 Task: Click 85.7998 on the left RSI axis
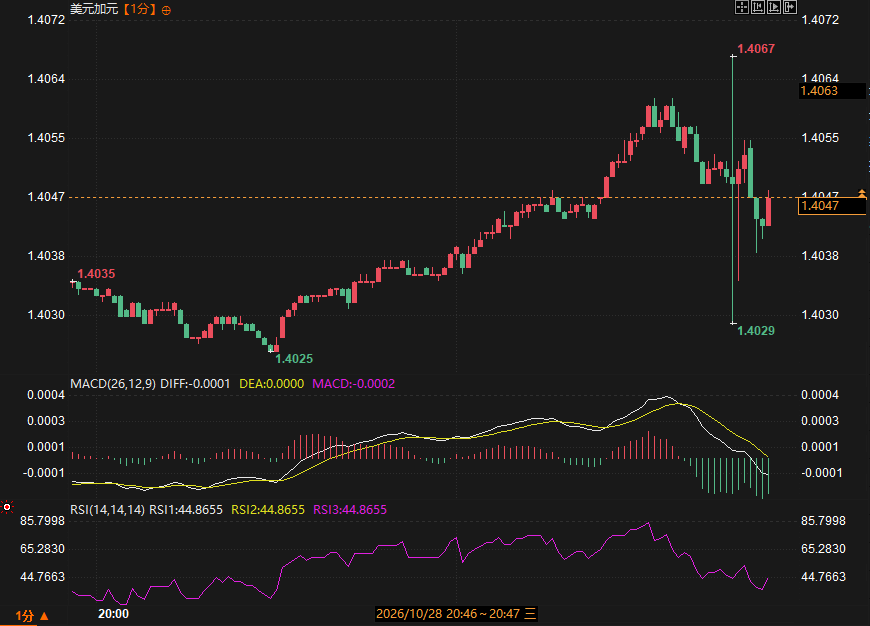(43, 521)
